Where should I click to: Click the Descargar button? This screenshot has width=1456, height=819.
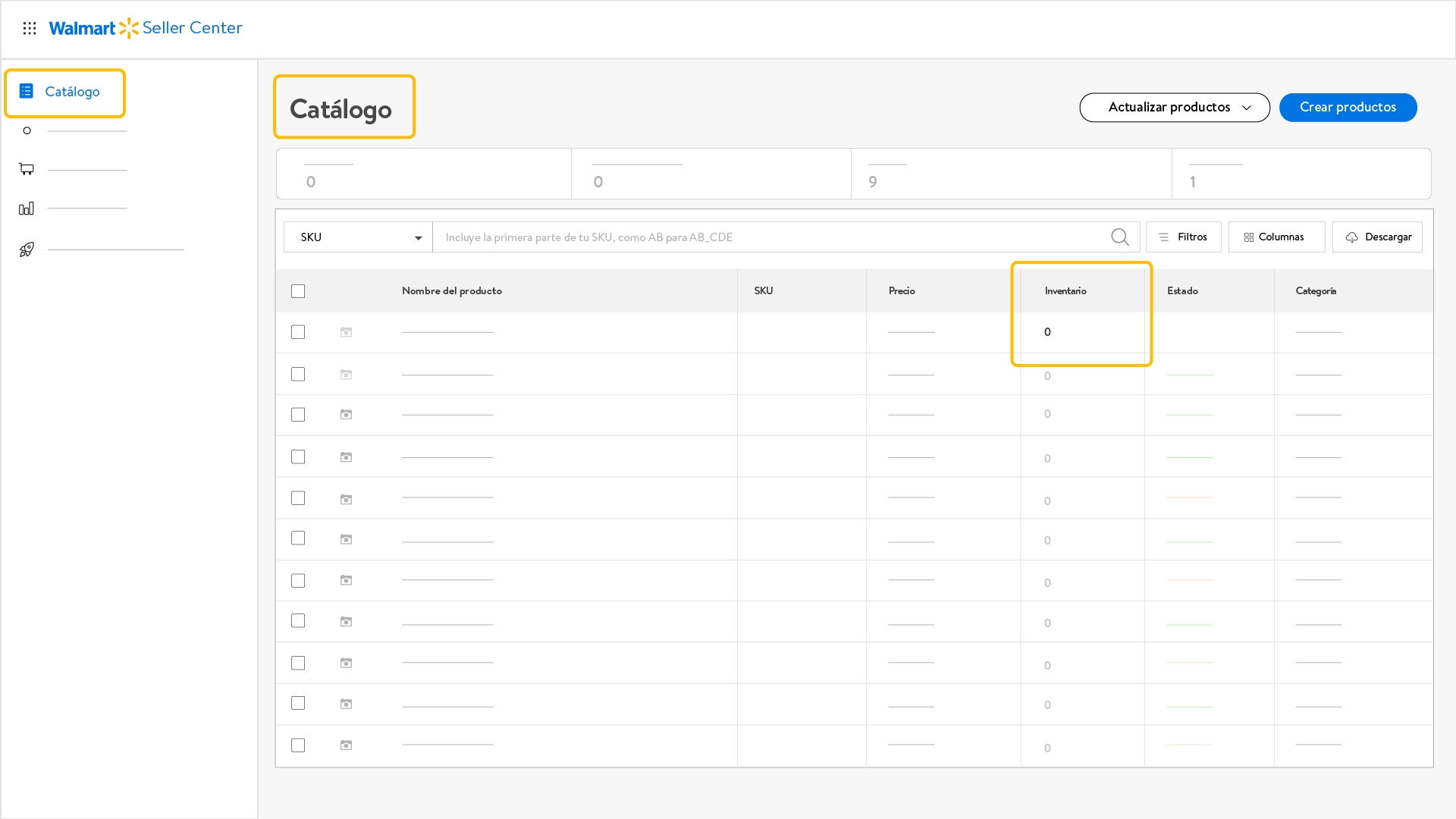click(x=1377, y=237)
